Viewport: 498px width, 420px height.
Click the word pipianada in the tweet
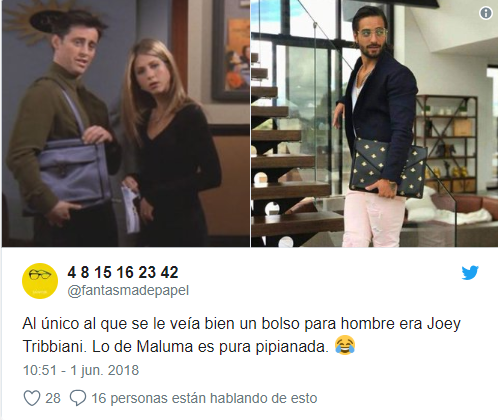click(292, 347)
